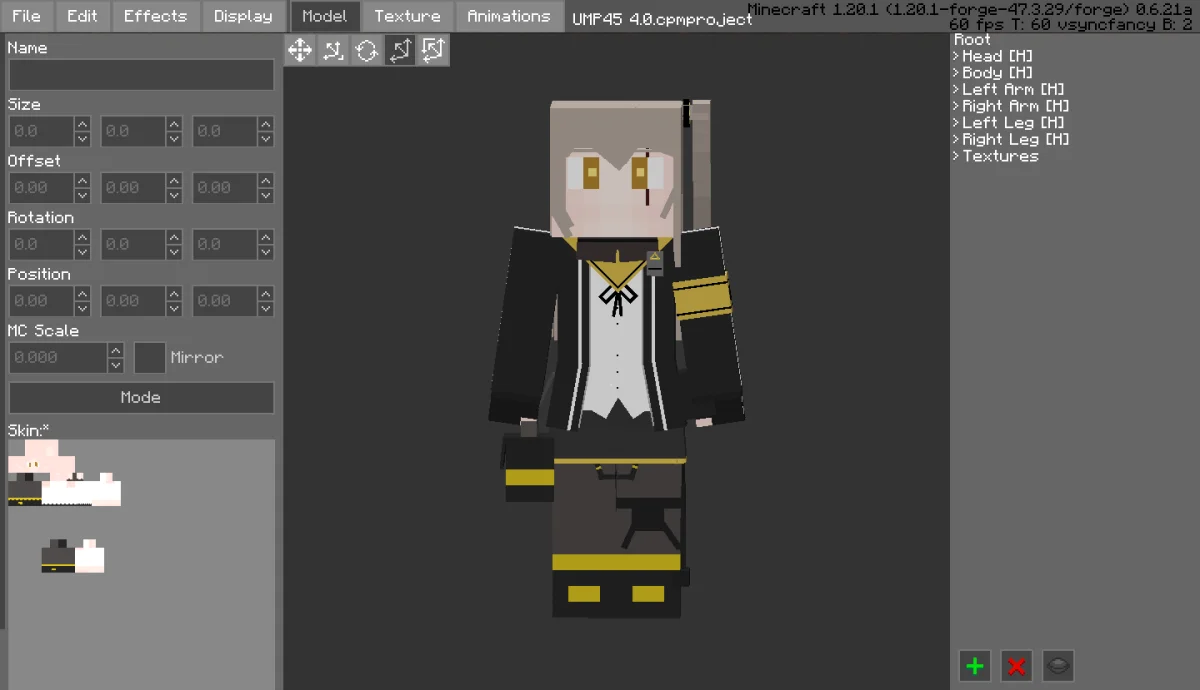This screenshot has width=1200, height=690.
Task: Decrease the third Position value with down arrow
Action: (x=266, y=308)
